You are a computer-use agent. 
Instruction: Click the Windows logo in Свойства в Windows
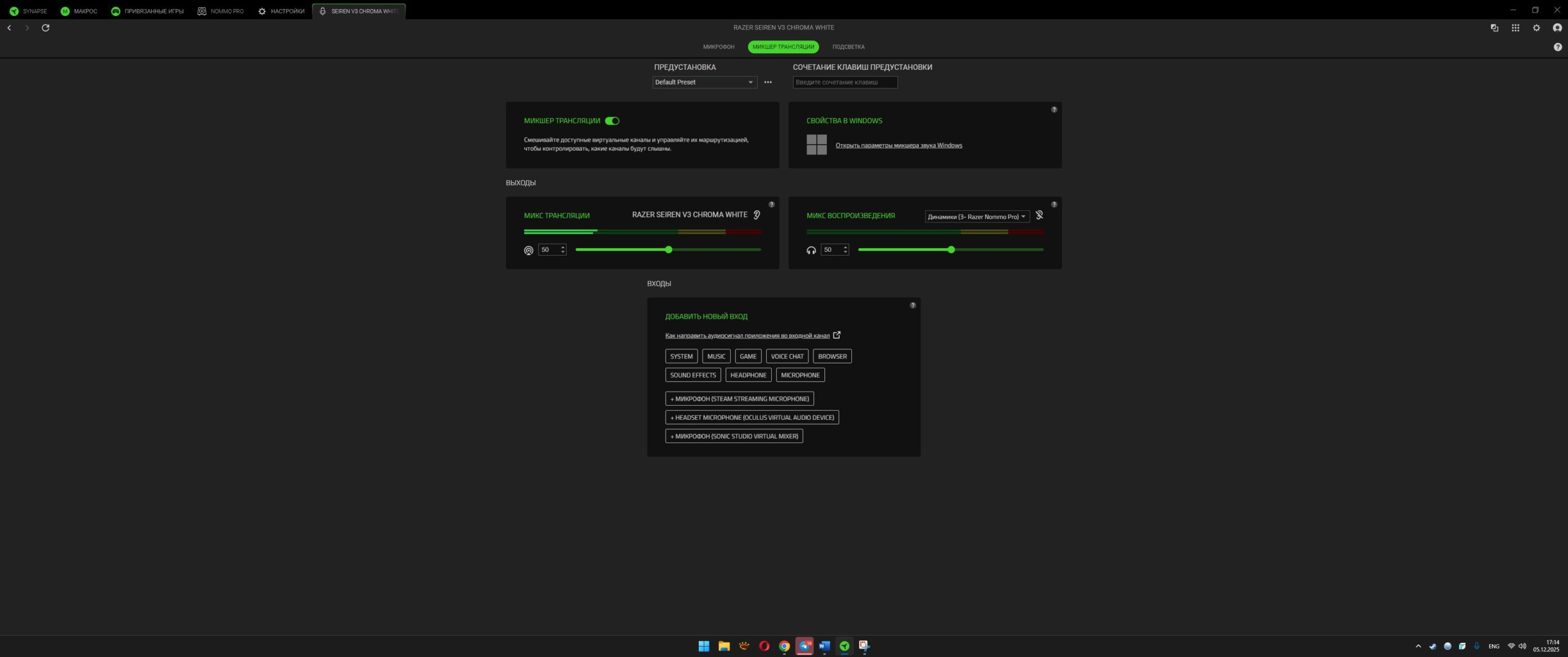click(x=816, y=145)
